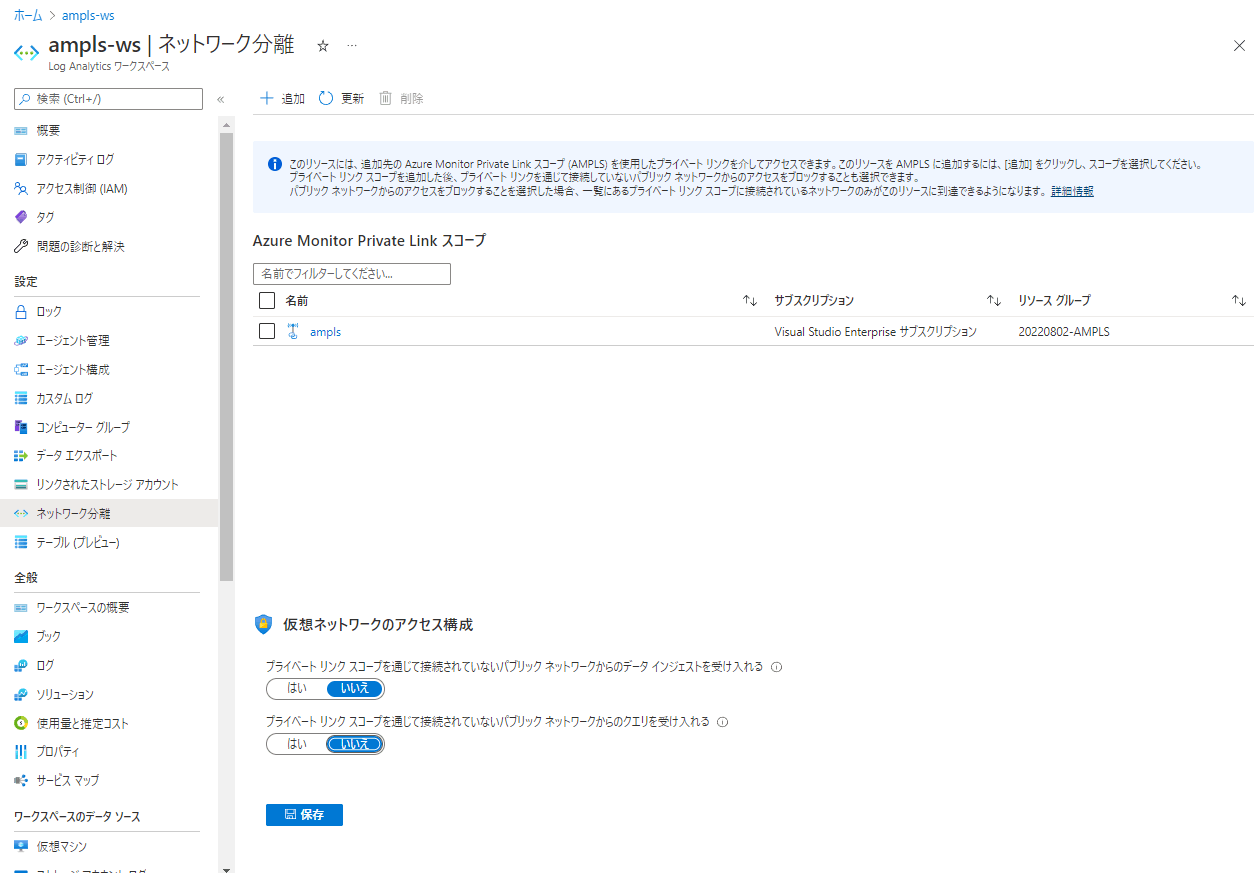Click the ソリューション icon
The width and height of the screenshot is (1260, 873).
tap(21, 695)
